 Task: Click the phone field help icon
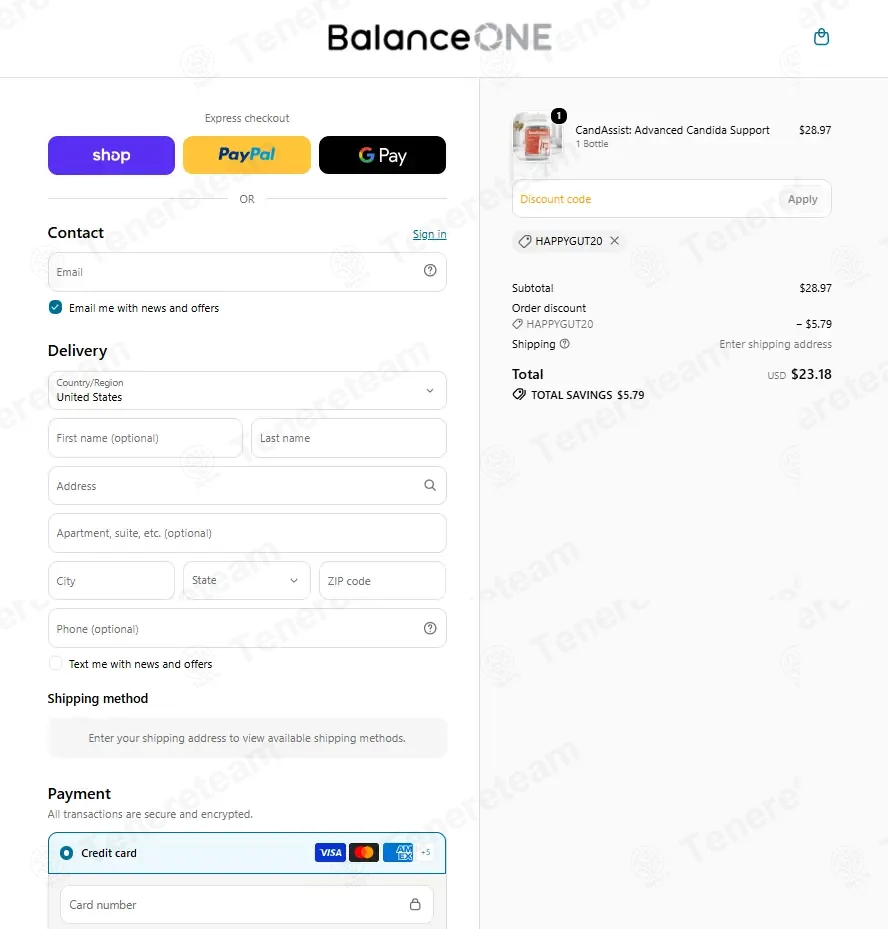(430, 628)
